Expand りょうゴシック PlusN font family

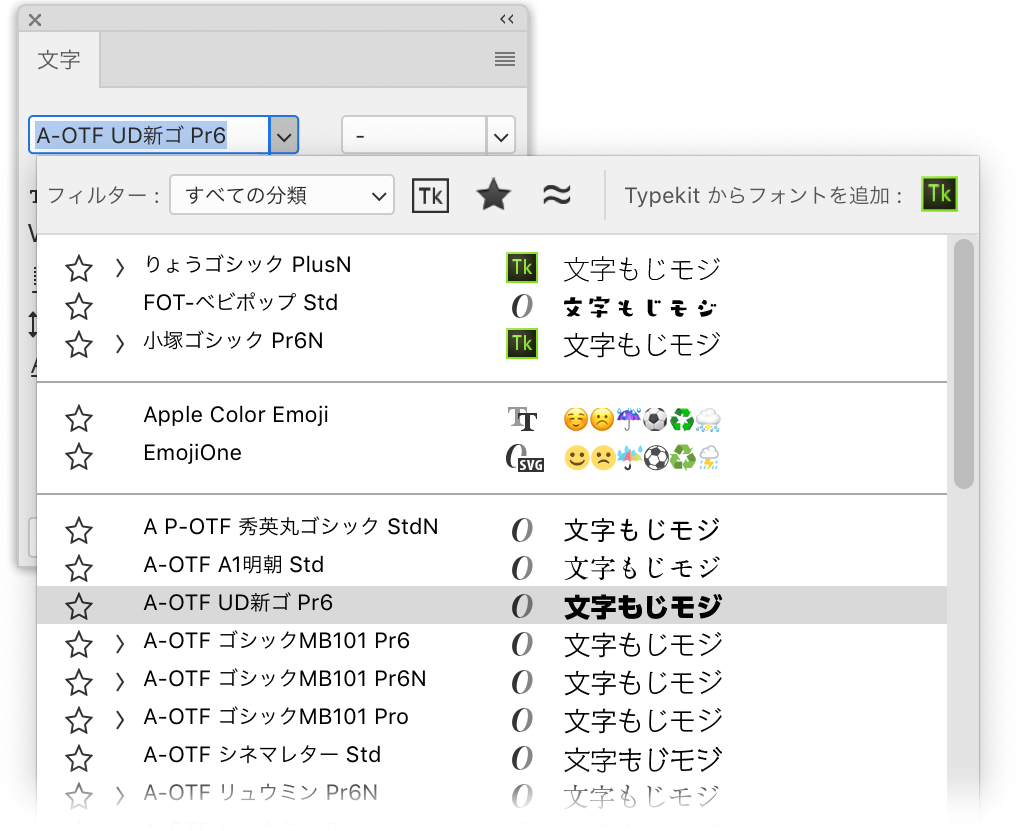tap(119, 268)
